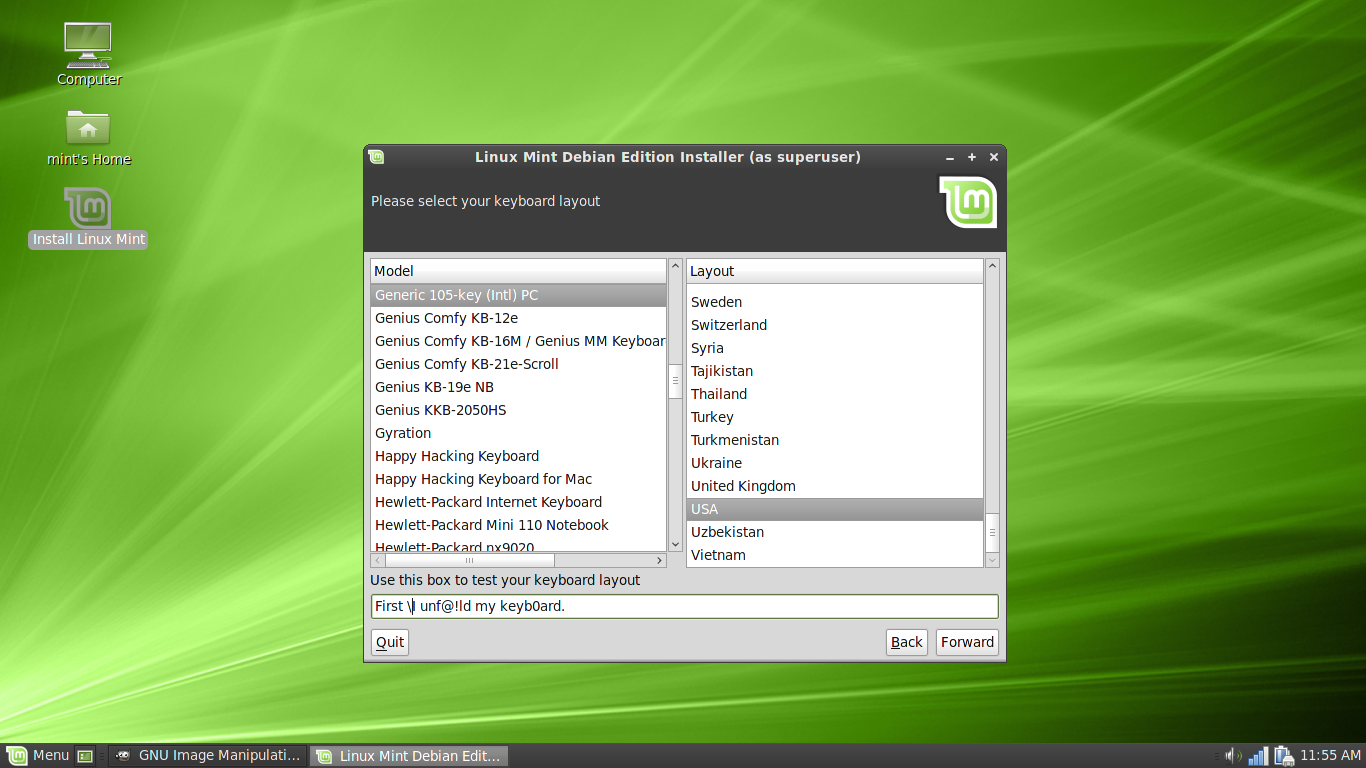This screenshot has width=1366, height=768.
Task: Select United Kingdom layout
Action: pyautogui.click(x=835, y=486)
